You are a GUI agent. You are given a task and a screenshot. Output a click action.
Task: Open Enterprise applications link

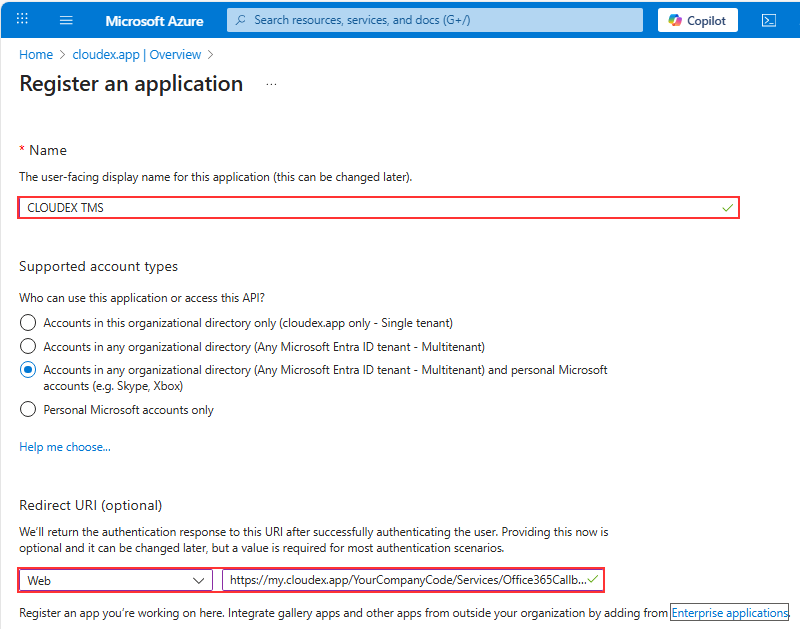729,612
